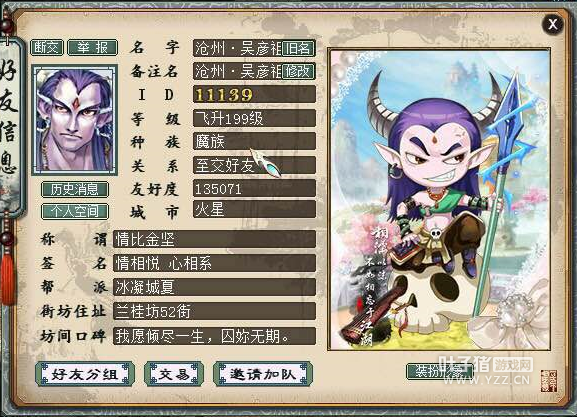The height and width of the screenshot is (417, 577).
Task: Click the red seal stamp icon
Action: [x=549, y=381]
